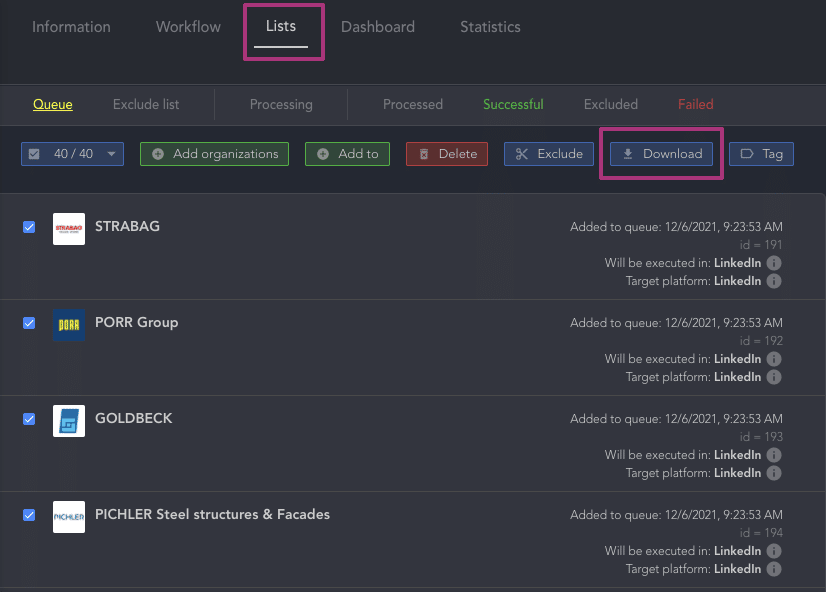The width and height of the screenshot is (826, 592).
Task: Click the Tag button
Action: [x=761, y=154]
